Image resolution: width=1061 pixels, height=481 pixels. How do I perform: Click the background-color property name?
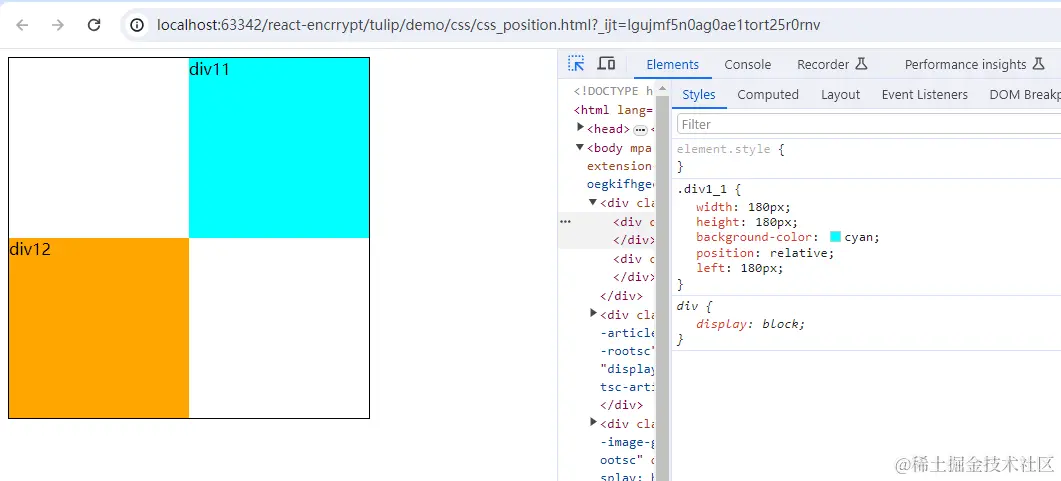pos(754,237)
